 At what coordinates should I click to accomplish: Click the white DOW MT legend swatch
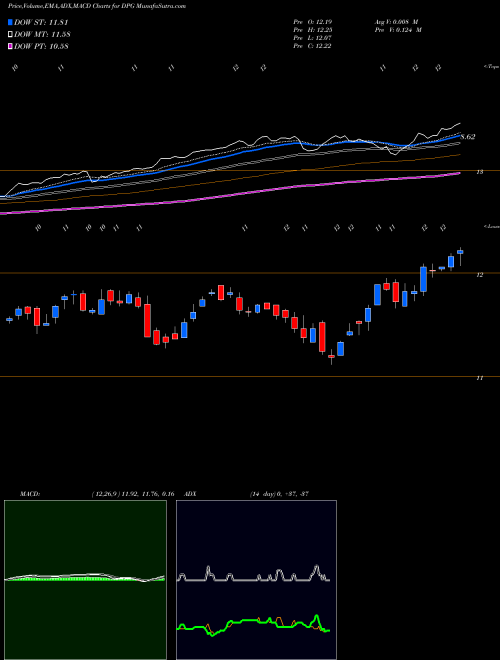(x=11, y=35)
